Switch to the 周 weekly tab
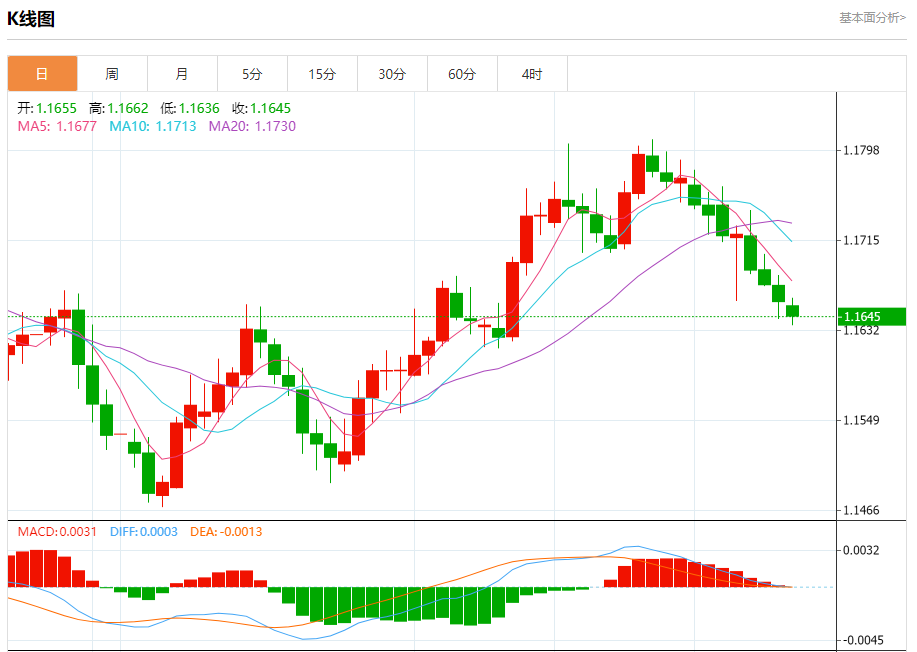Screen dimensions: 917x652 tap(112, 74)
